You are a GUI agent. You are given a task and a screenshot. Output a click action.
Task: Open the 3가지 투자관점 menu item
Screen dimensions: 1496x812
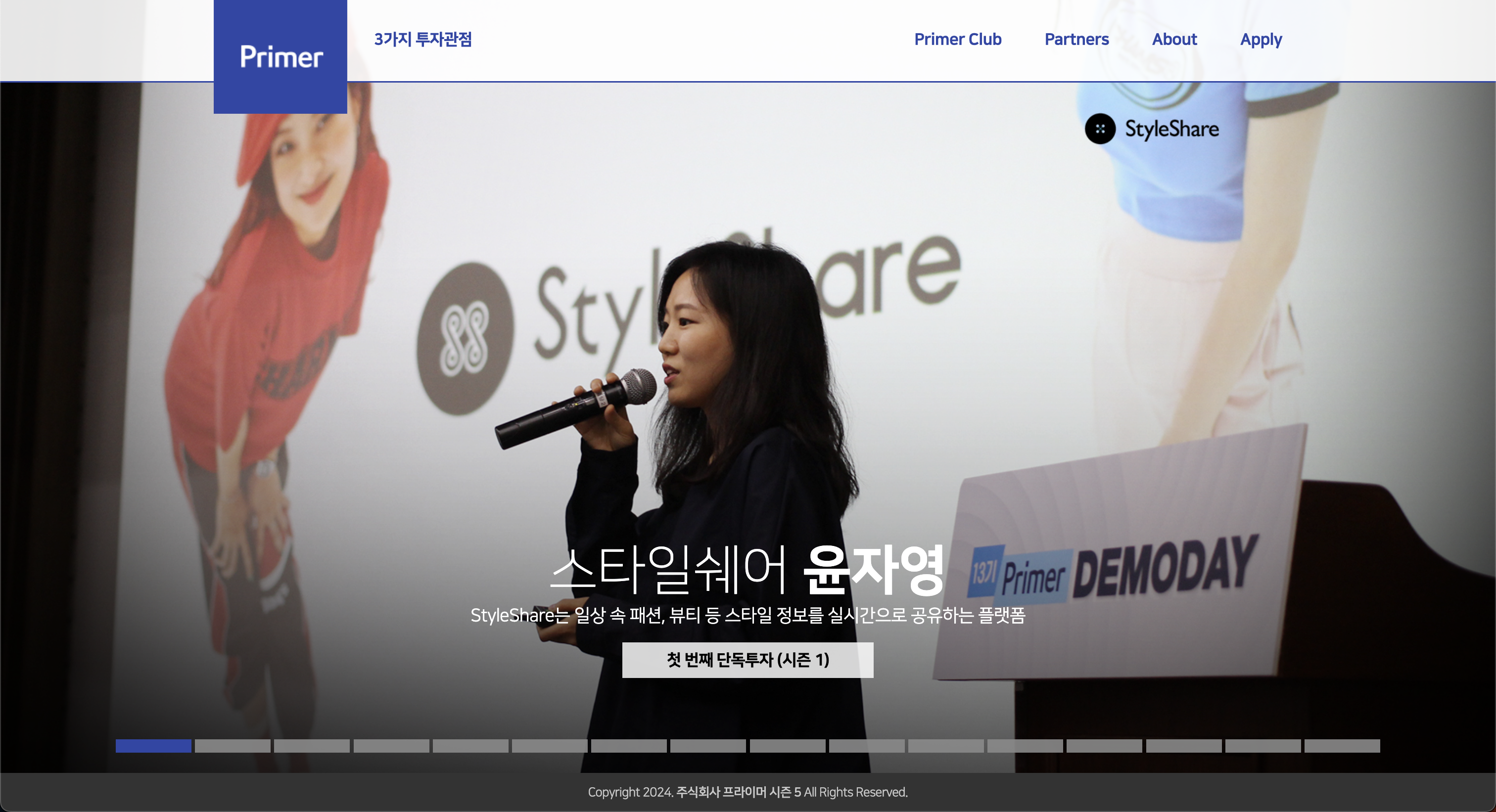coord(423,39)
